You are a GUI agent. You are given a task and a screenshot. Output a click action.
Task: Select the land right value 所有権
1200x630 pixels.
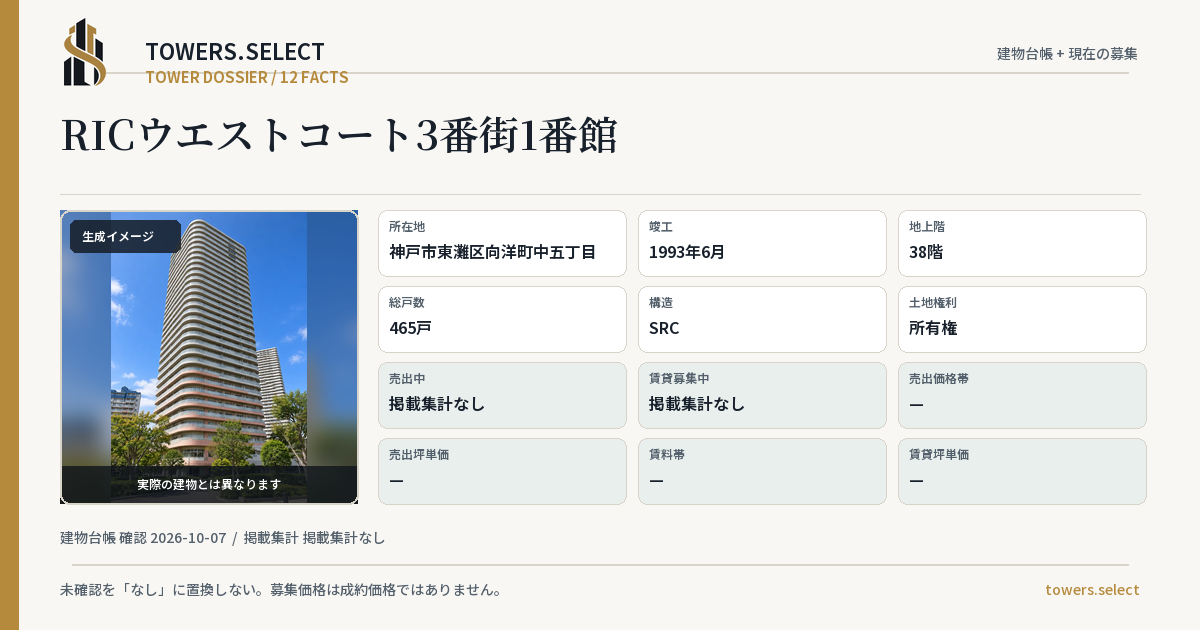coord(934,328)
